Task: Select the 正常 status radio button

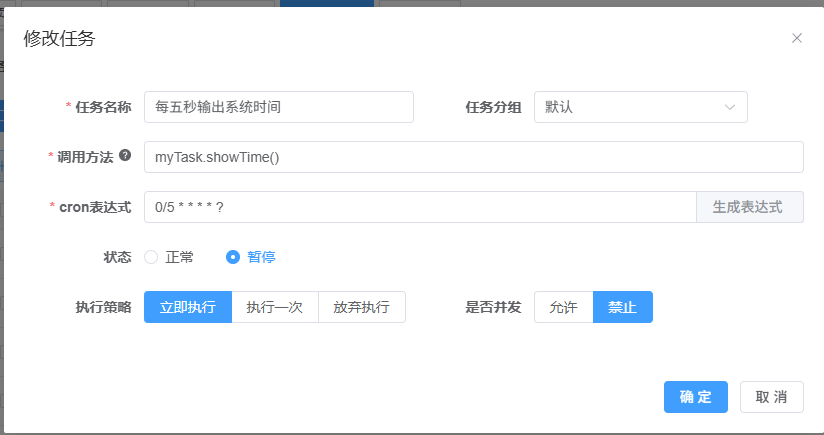Action: (152, 257)
